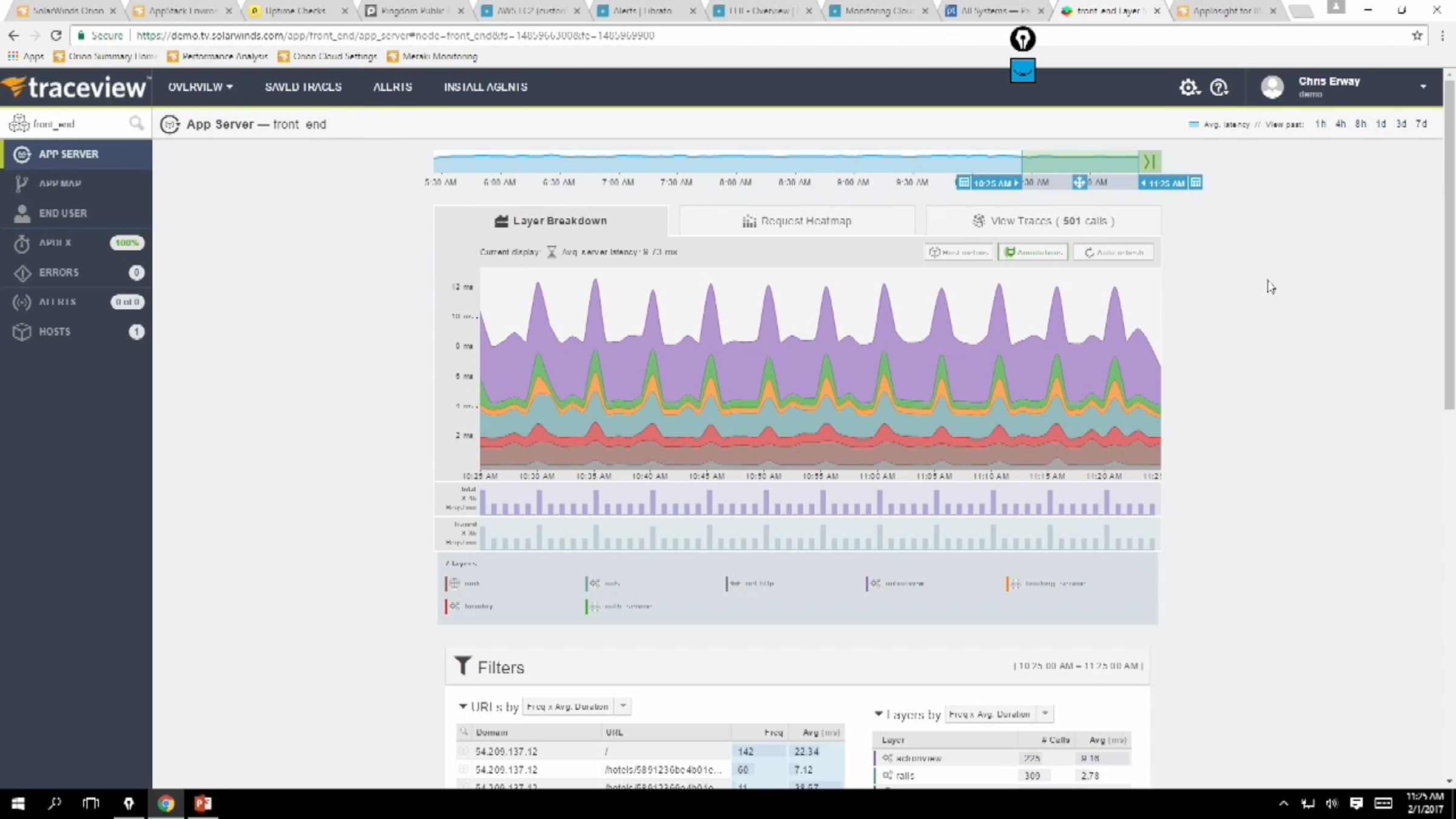The image size is (1456, 819).
Task: Open Install Agents in top navigation
Action: click(485, 87)
